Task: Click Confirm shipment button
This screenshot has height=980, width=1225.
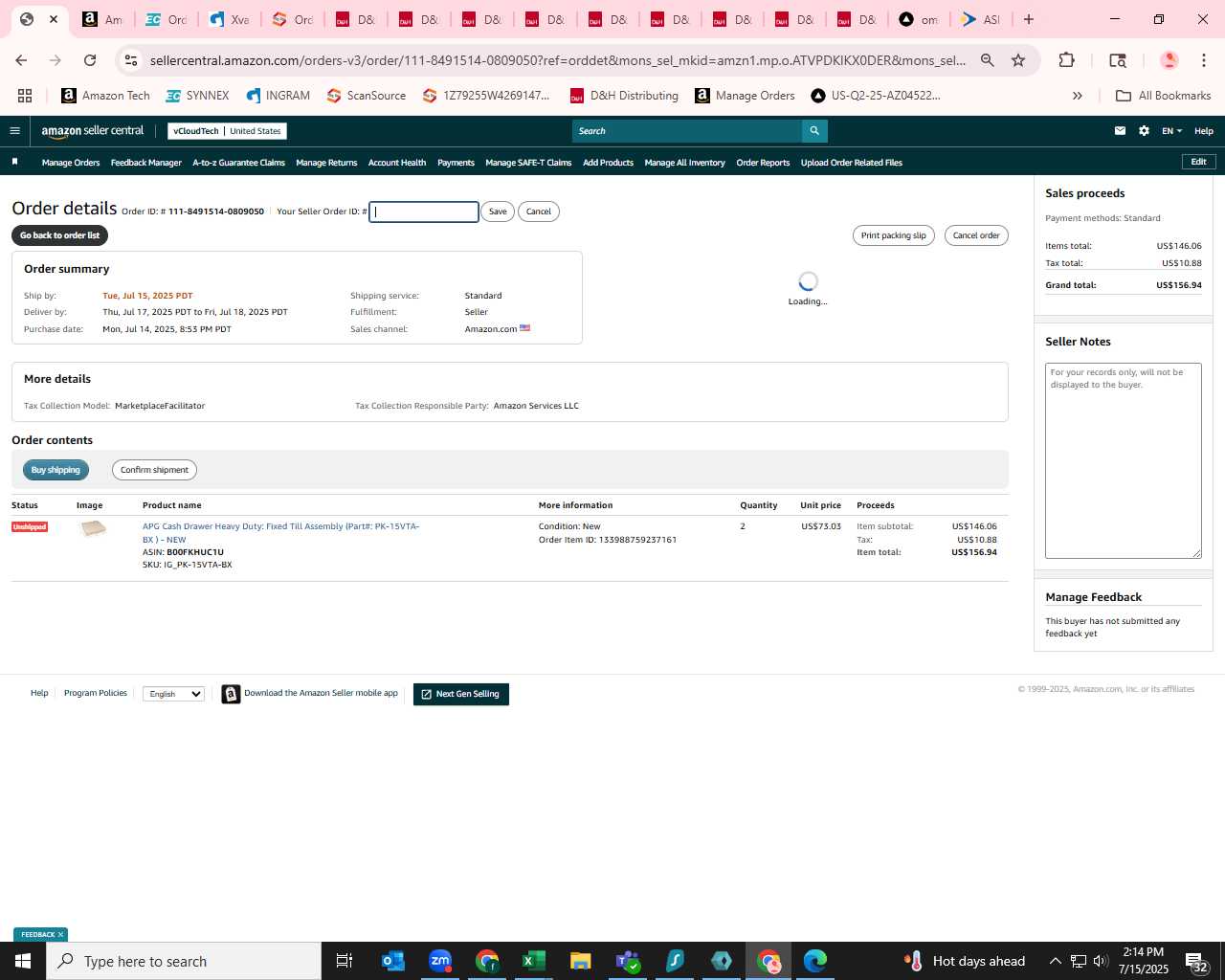Action: click(x=154, y=470)
